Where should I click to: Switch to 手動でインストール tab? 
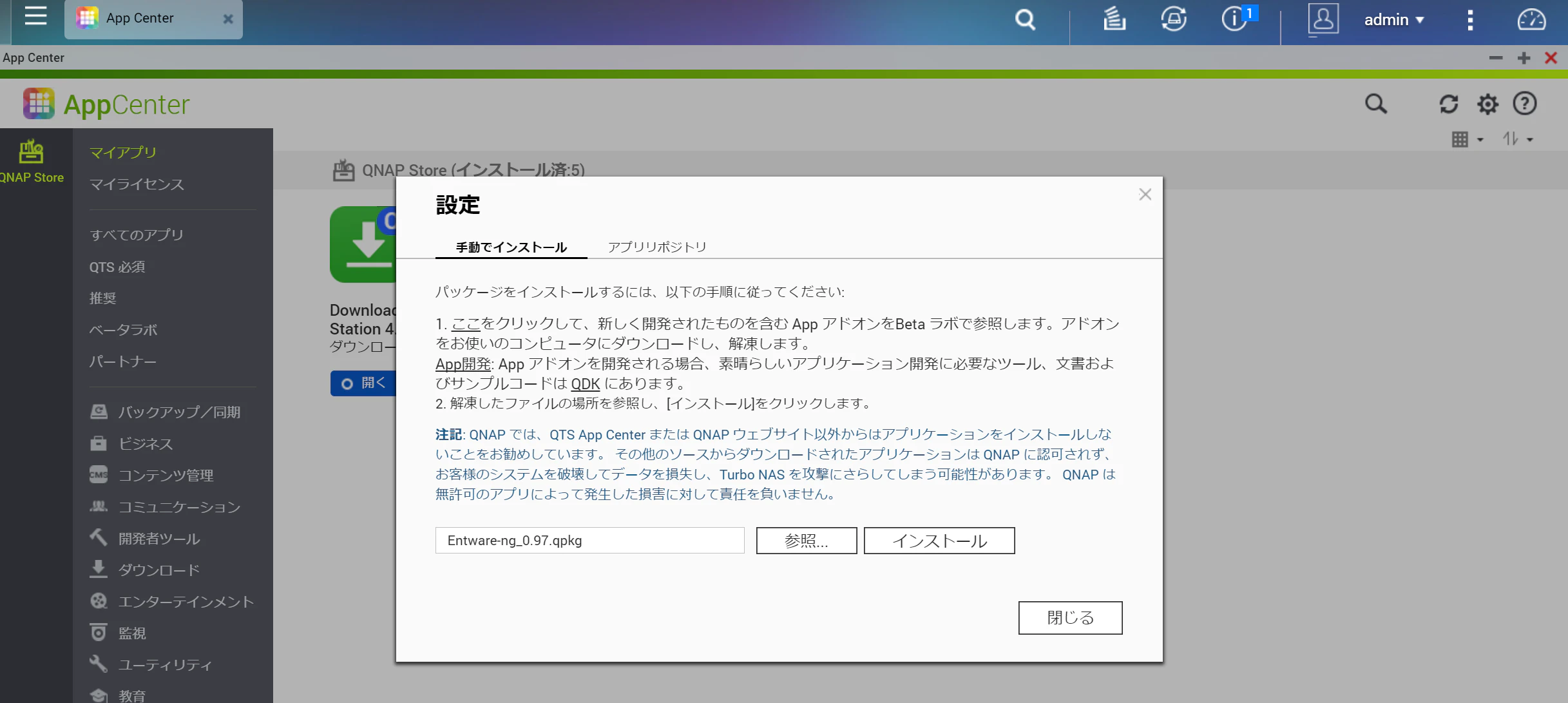point(512,247)
